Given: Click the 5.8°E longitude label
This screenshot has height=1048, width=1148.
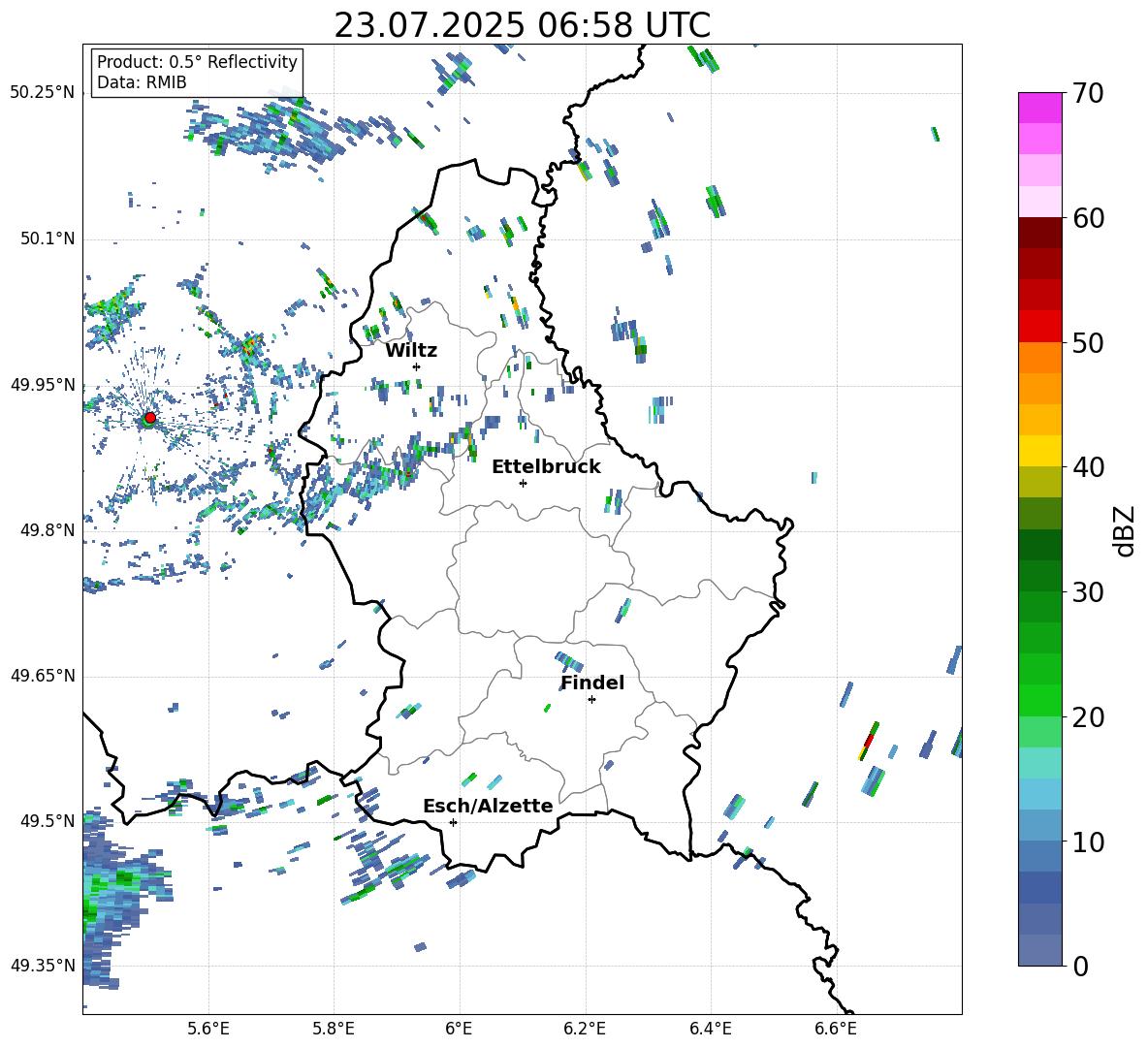Looking at the screenshot, I should [334, 1029].
